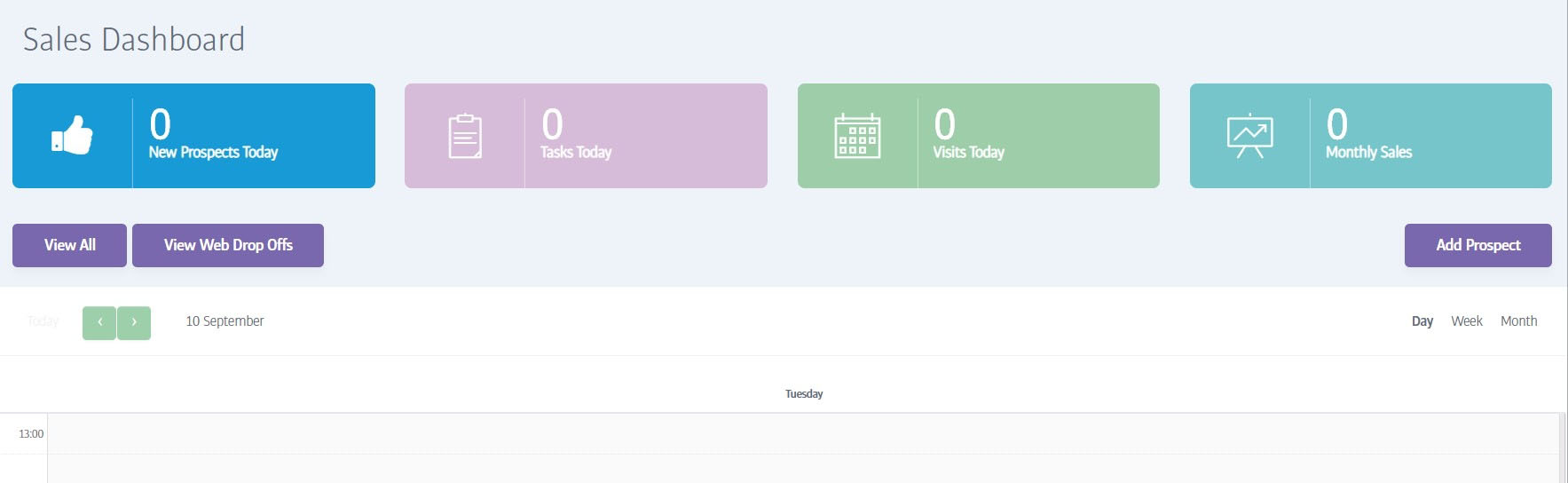Open the Visits Today card
This screenshot has height=483, width=1568.
979,136
